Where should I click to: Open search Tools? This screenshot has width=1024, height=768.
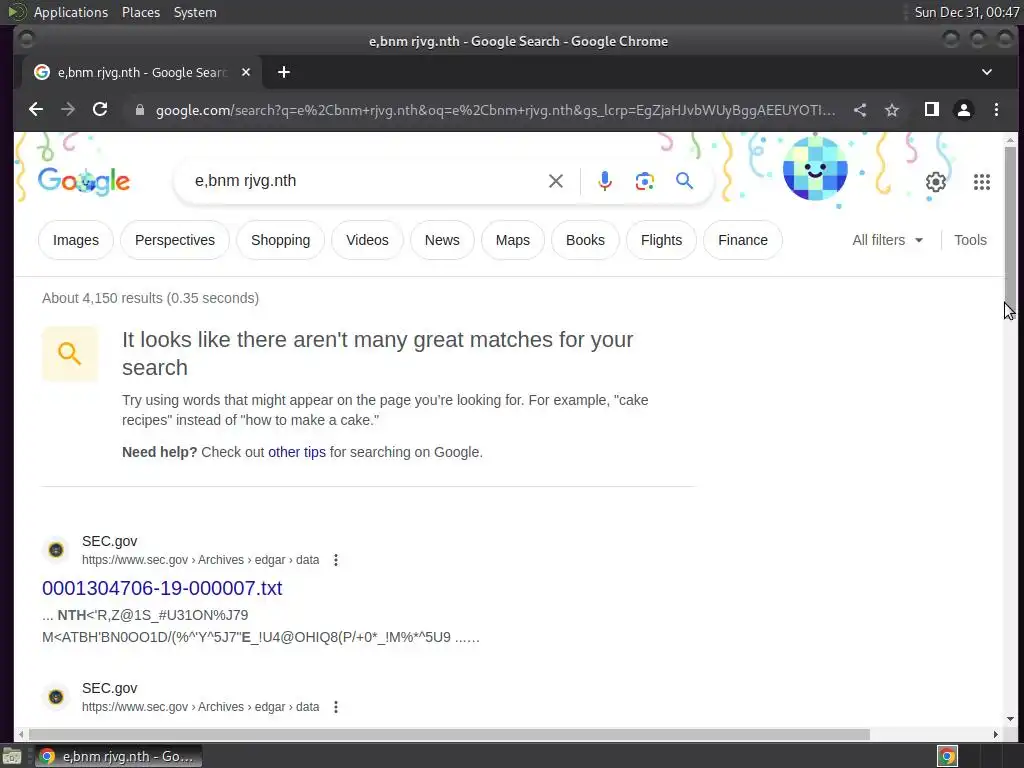pos(970,240)
